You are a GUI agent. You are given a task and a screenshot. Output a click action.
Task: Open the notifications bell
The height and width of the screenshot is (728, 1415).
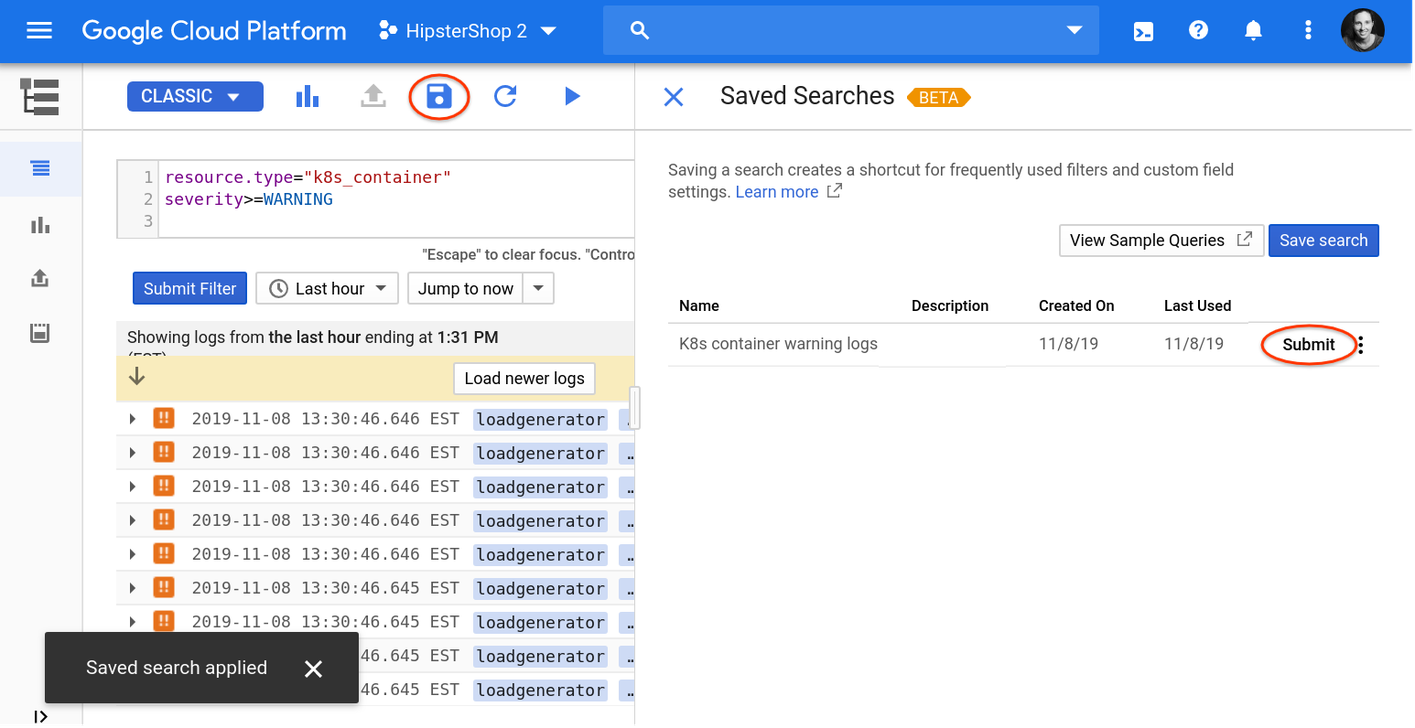pos(1253,31)
